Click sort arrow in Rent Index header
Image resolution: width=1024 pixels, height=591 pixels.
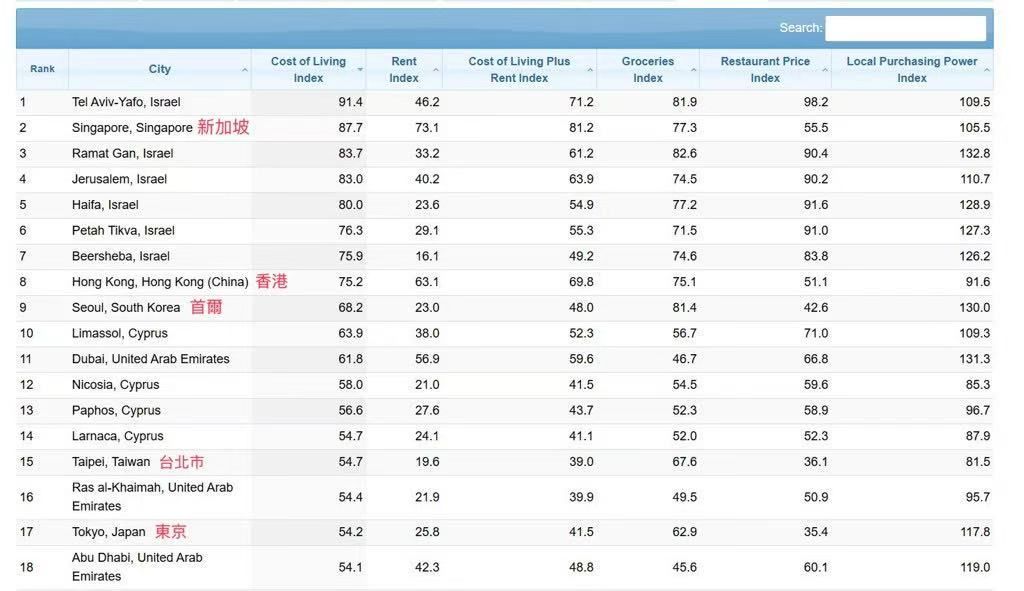(436, 70)
